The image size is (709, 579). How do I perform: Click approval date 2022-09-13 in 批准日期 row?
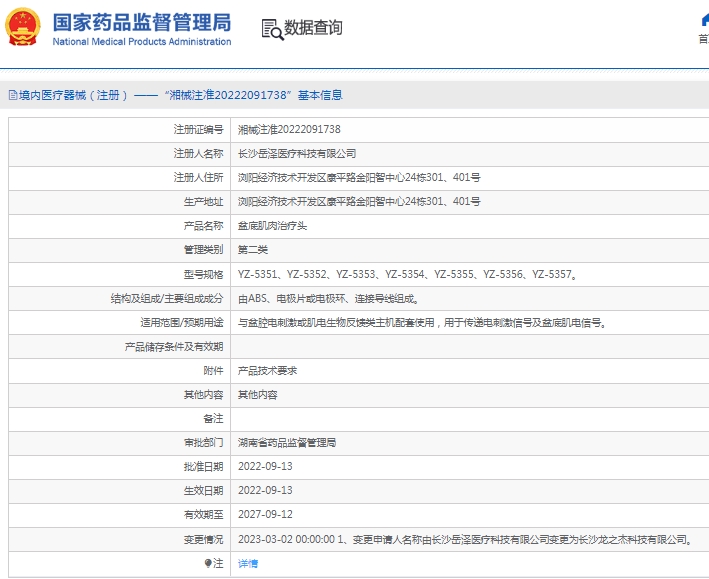(x=265, y=466)
